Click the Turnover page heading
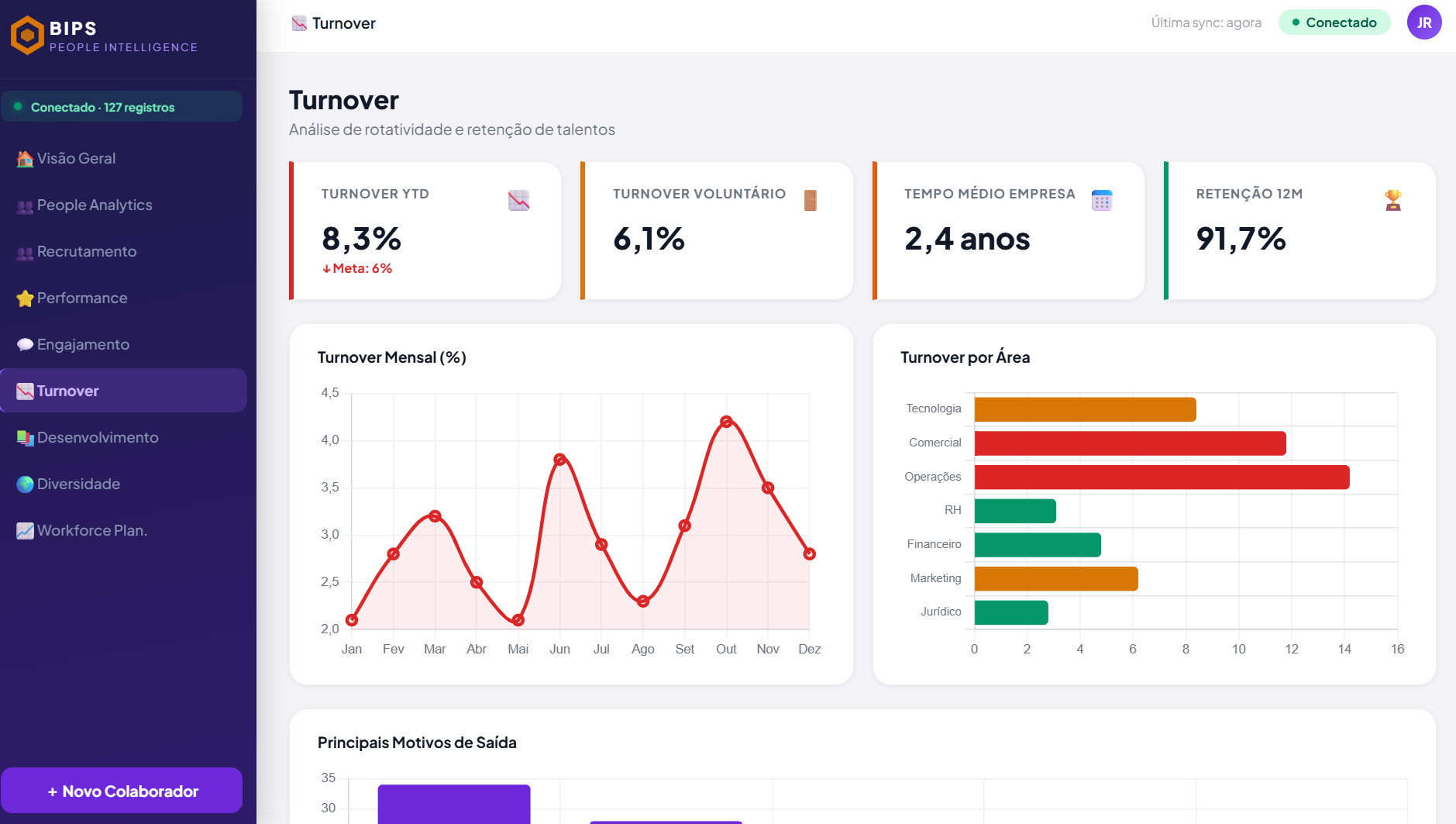The width and height of the screenshot is (1456, 824). (x=344, y=100)
